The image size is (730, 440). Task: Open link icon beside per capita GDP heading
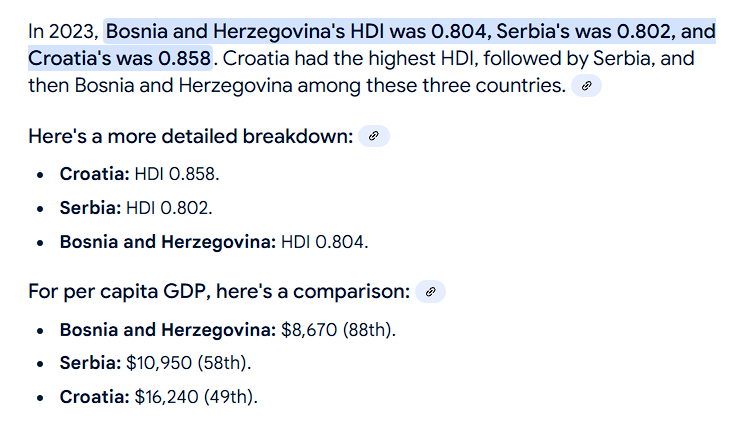click(430, 291)
